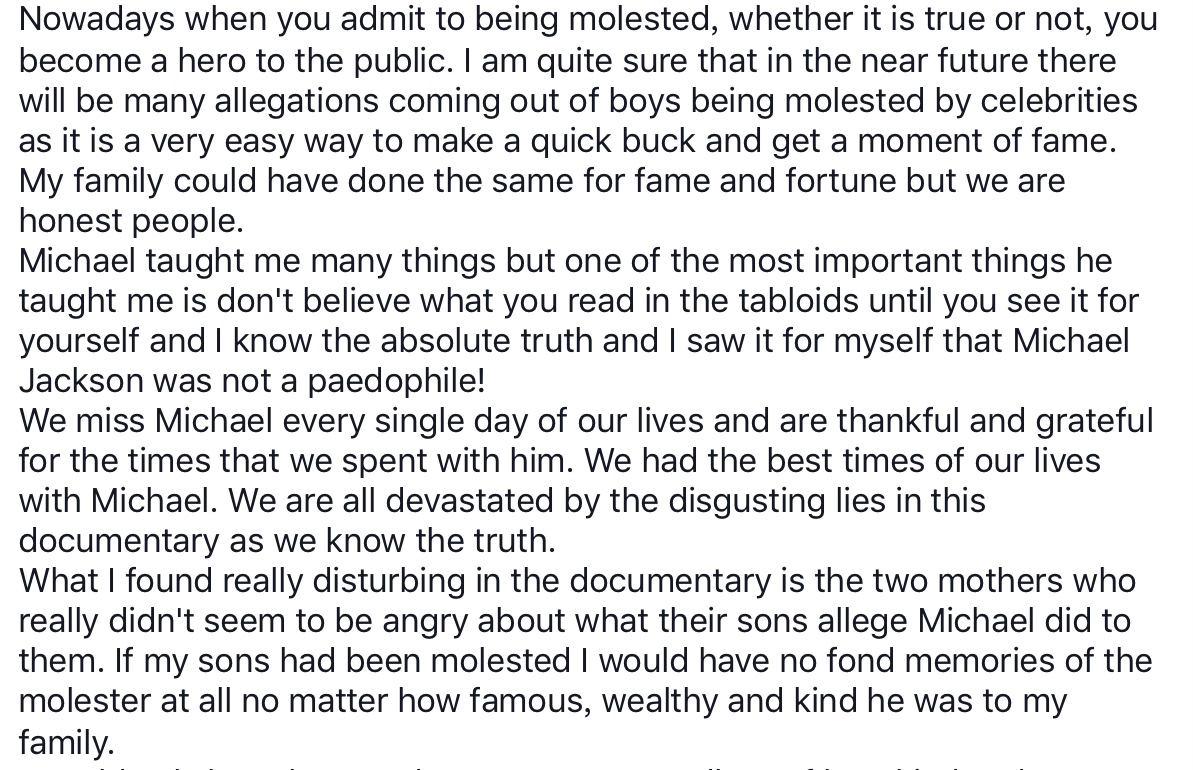The height and width of the screenshot is (770, 1193).
Task: Click the words "honest people."
Action: coord(132,221)
